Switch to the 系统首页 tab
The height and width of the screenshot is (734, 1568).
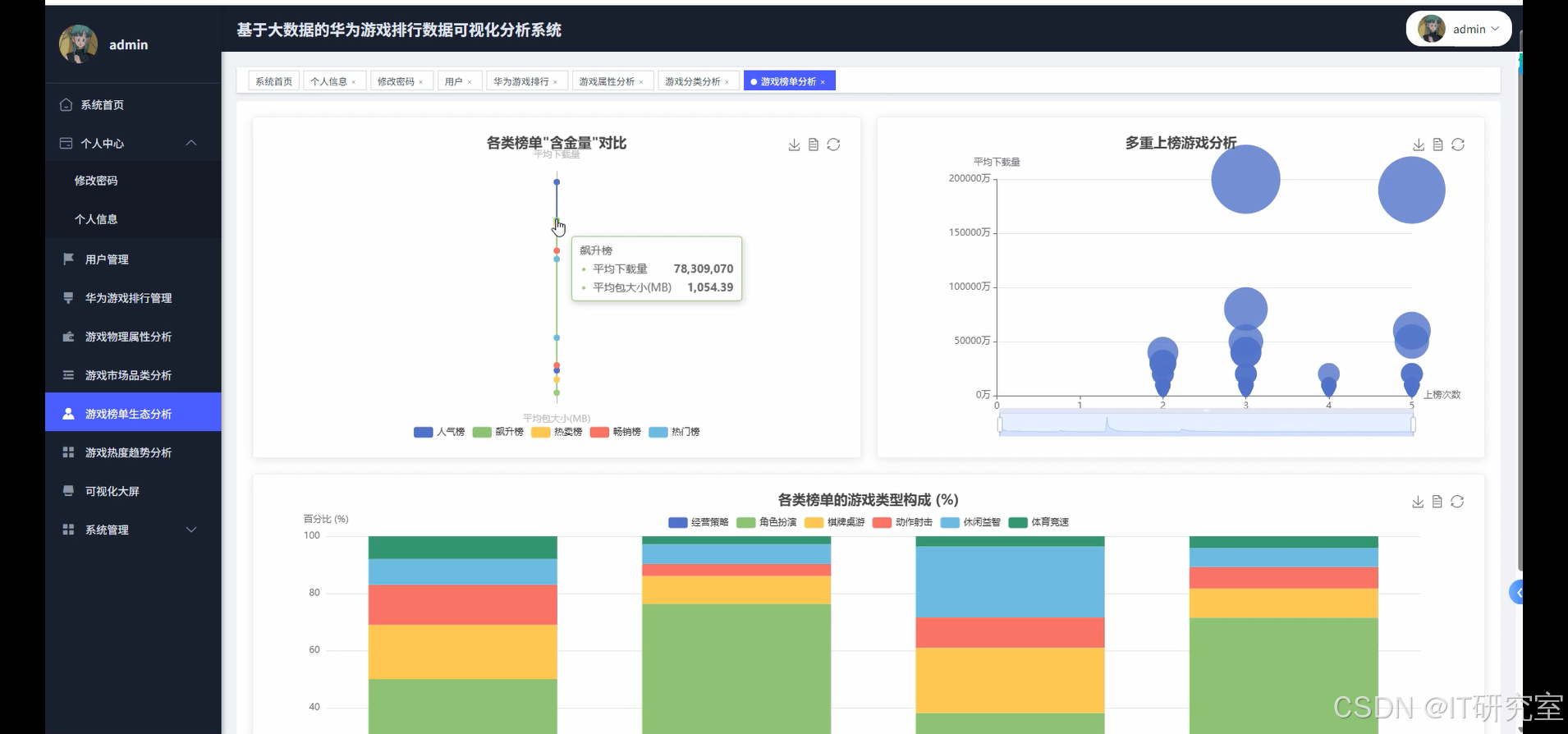coord(273,81)
